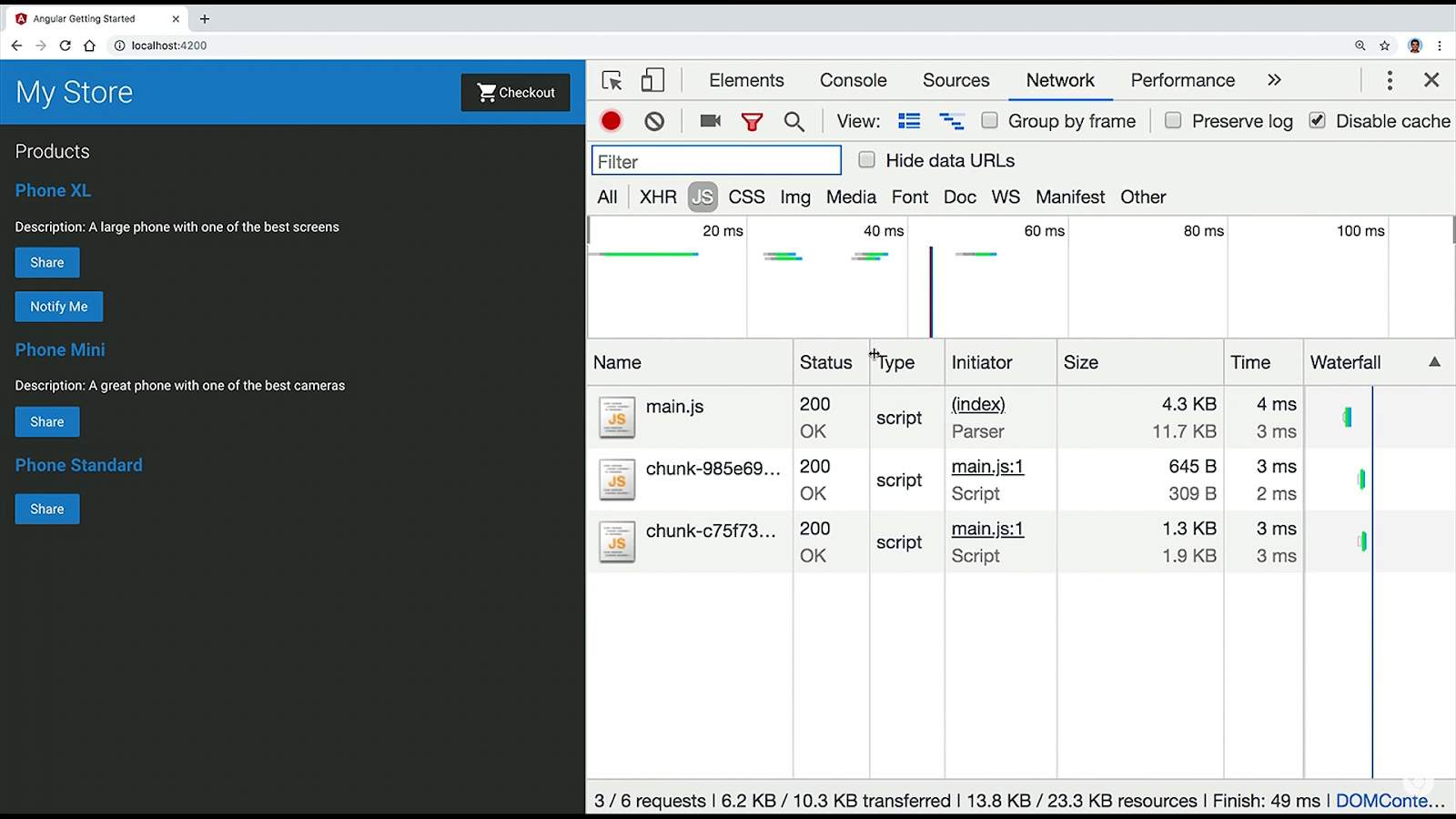Stop recording the network log

[612, 121]
